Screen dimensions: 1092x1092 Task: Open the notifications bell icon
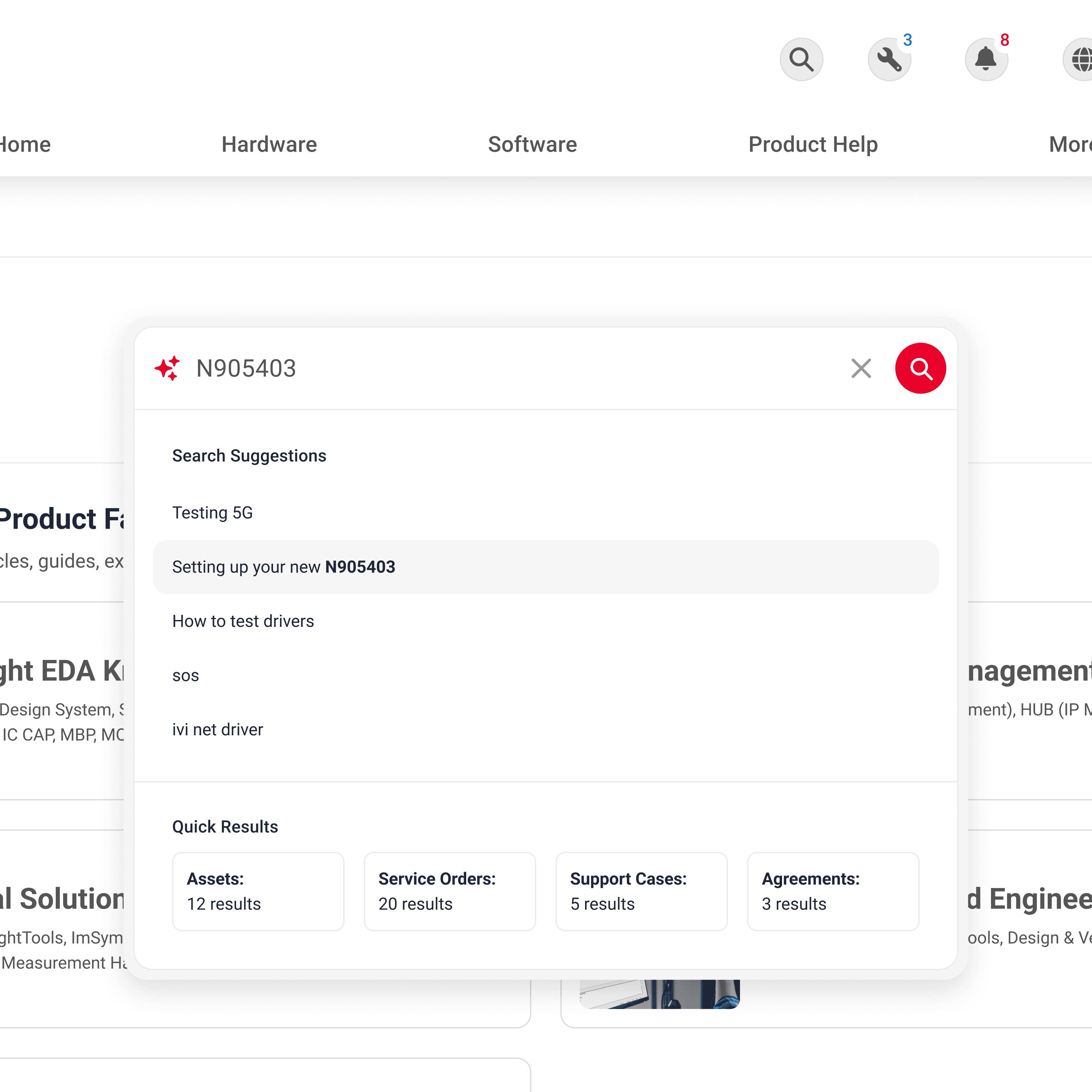(986, 59)
